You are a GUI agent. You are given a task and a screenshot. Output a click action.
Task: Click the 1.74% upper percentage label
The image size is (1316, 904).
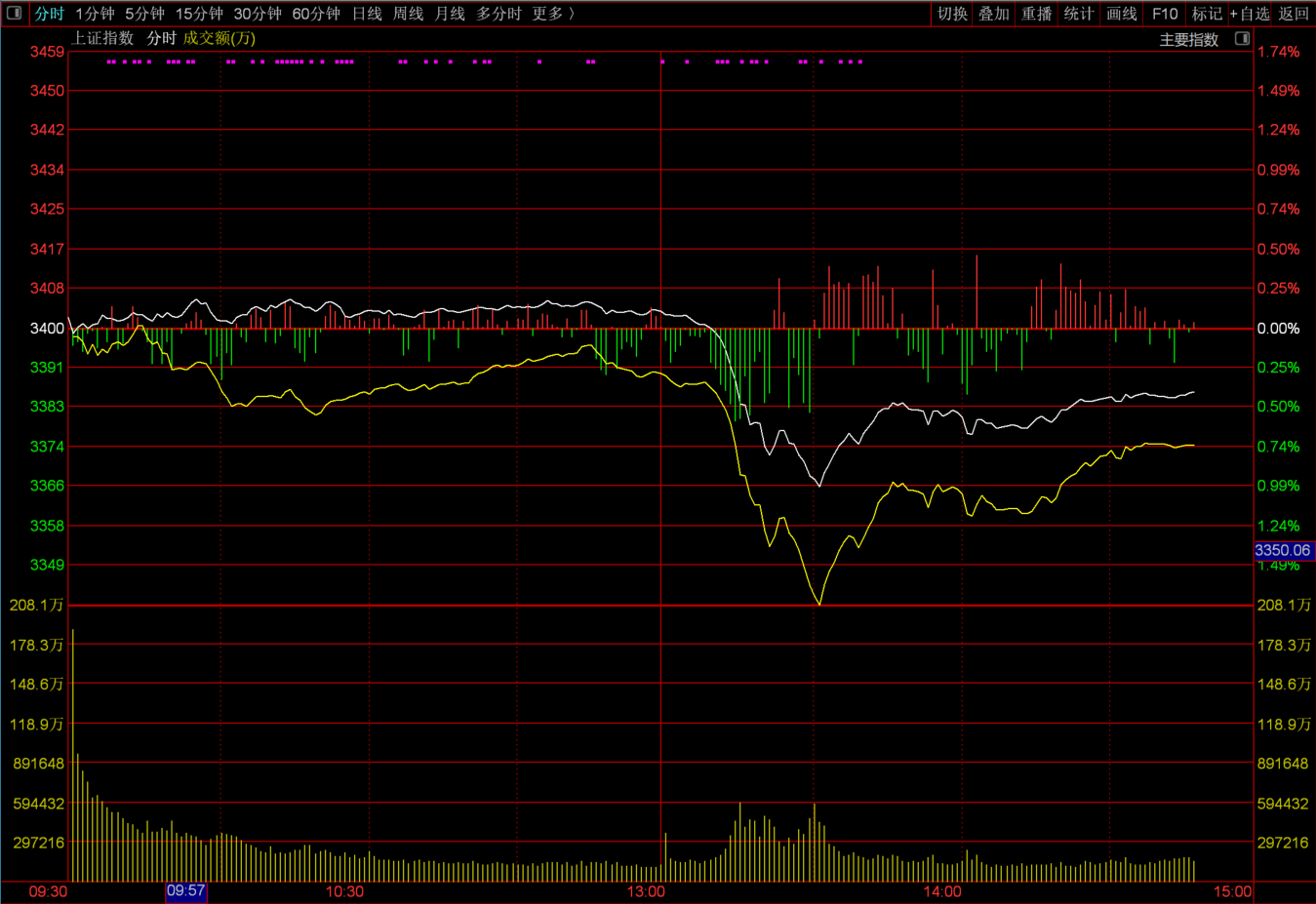(x=1279, y=52)
